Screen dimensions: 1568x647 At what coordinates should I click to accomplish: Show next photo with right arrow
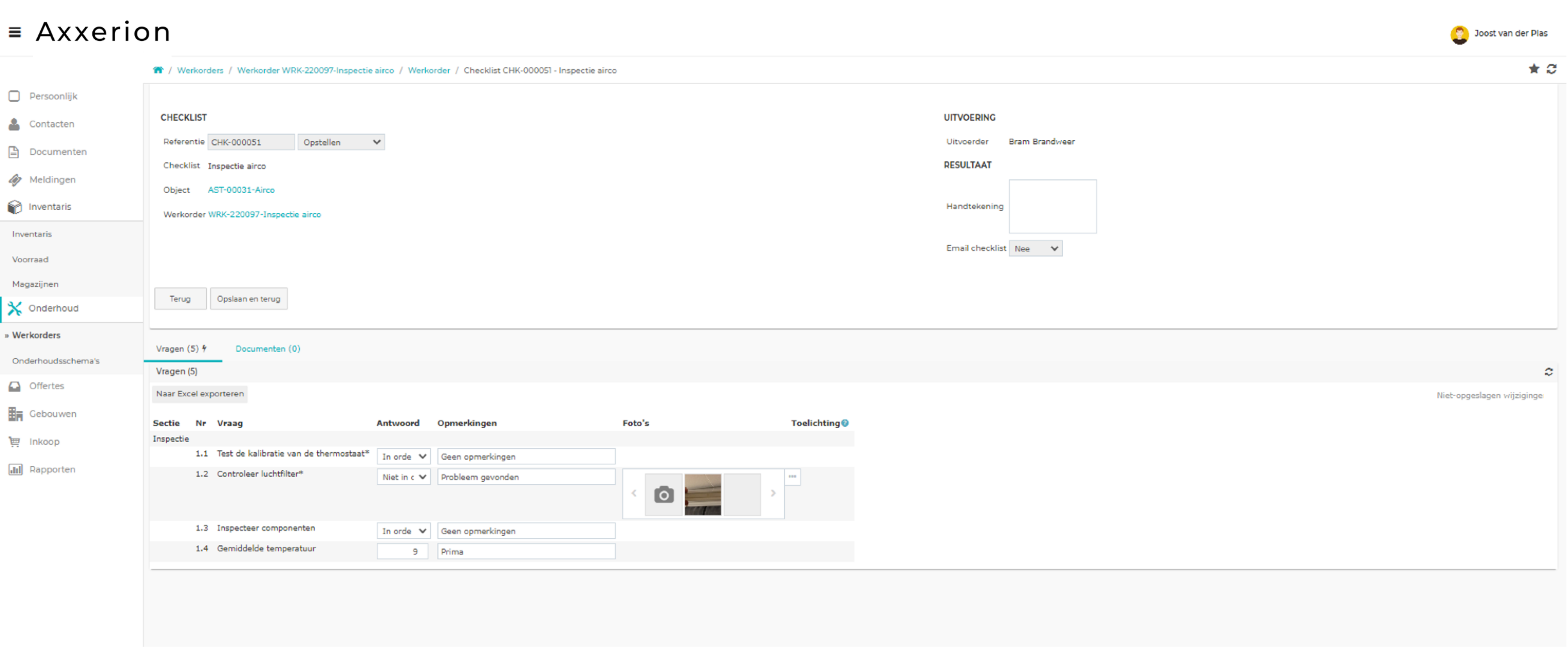pyautogui.click(x=772, y=493)
